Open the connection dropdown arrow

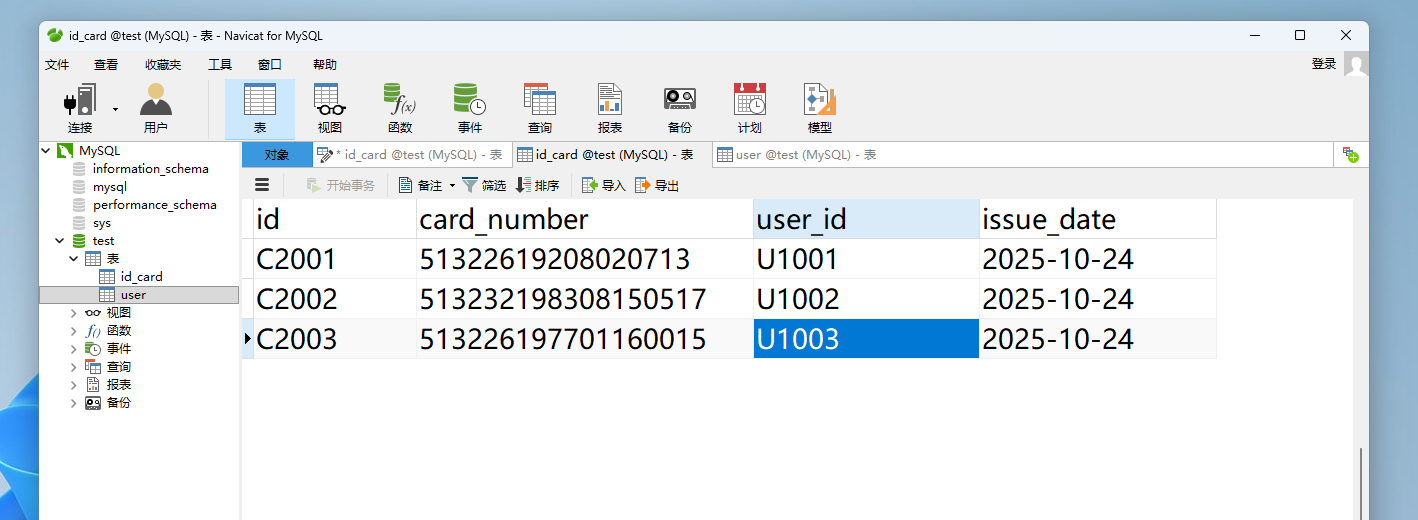tap(115, 109)
